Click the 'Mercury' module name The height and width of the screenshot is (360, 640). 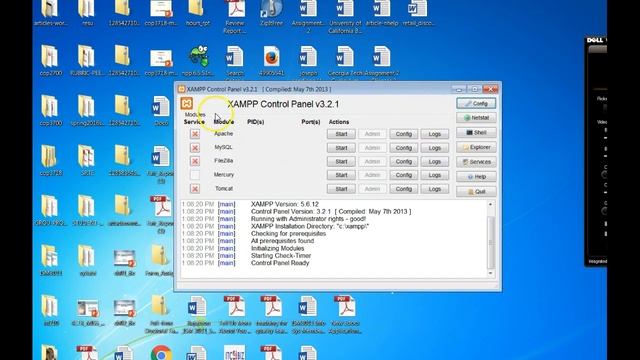pyautogui.click(x=224, y=175)
